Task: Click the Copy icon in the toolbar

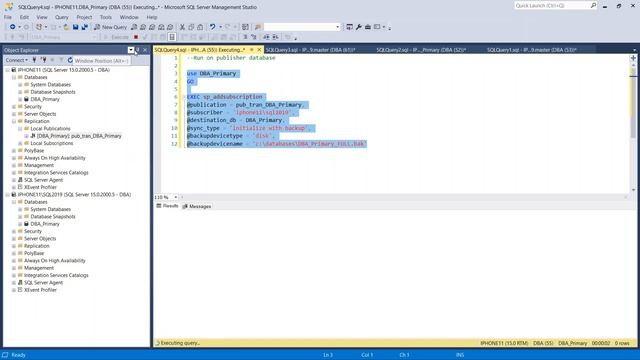Action: point(191,27)
